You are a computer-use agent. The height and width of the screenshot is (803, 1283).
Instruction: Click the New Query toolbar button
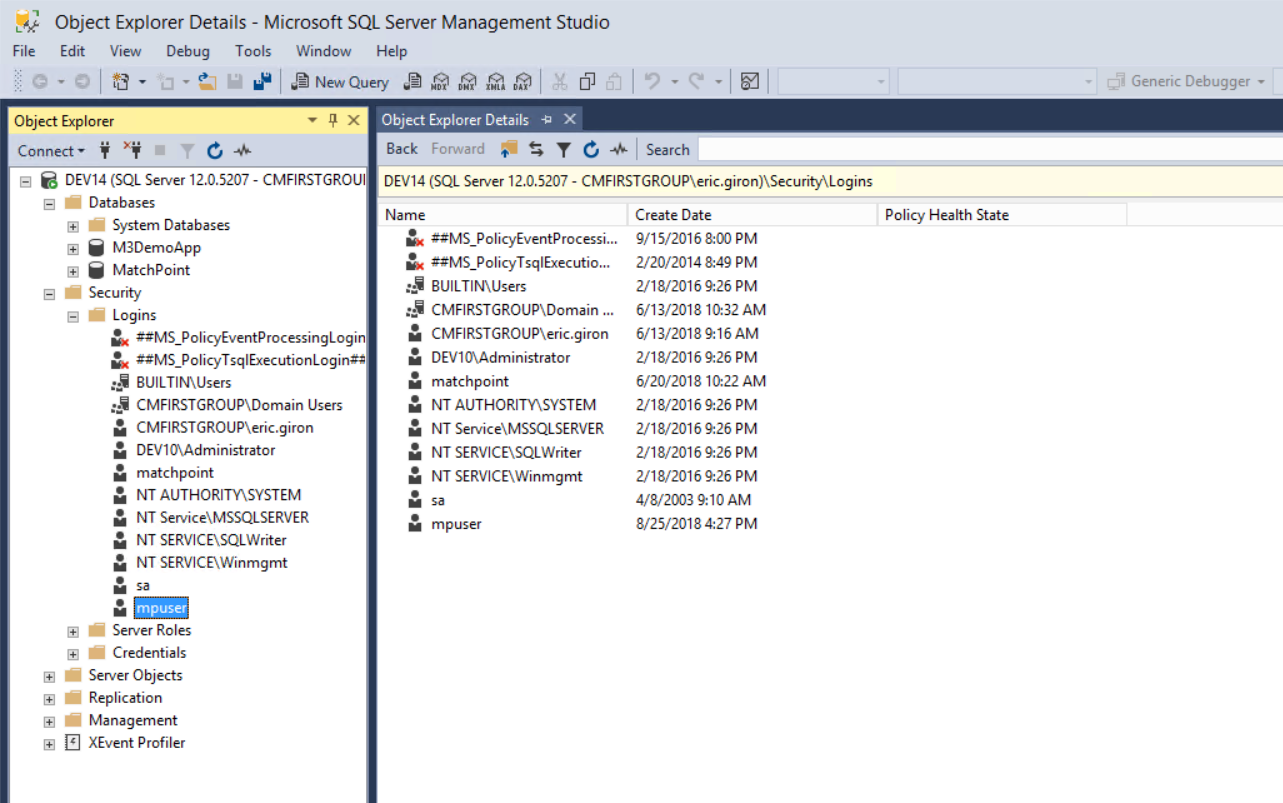(339, 82)
